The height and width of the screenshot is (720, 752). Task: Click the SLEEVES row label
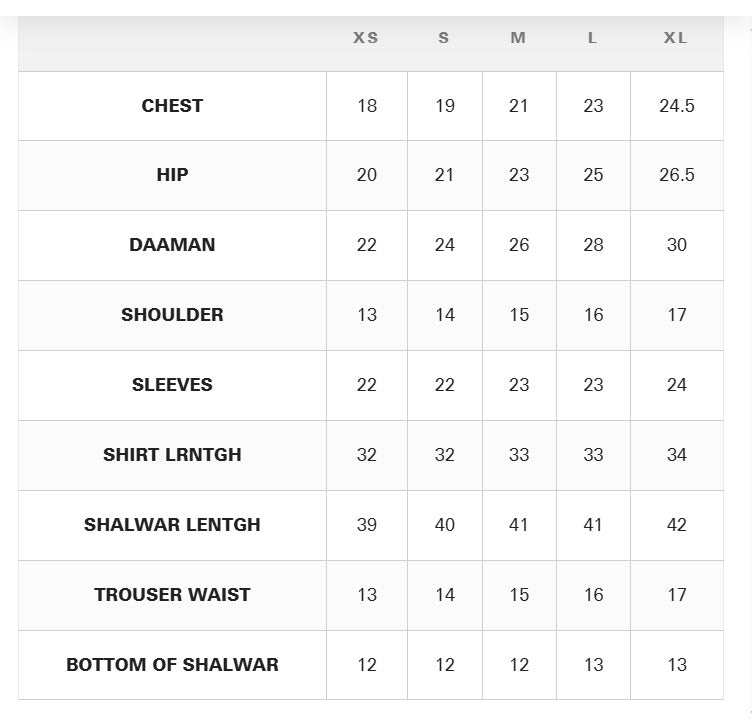click(x=172, y=385)
